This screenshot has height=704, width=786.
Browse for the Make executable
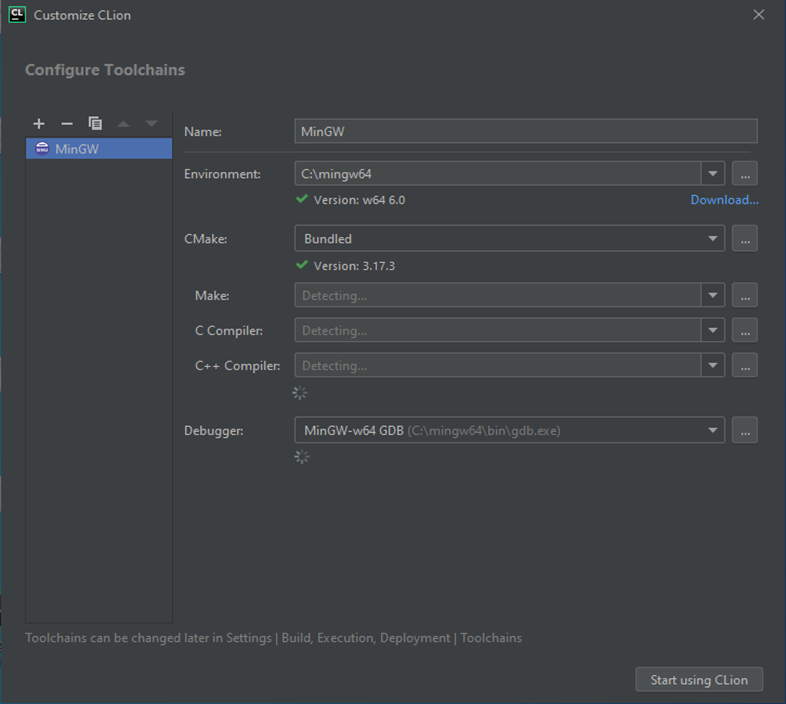744,295
